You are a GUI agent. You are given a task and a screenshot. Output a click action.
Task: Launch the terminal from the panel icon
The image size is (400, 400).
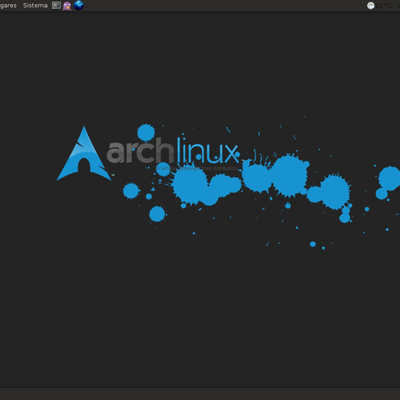[56, 5]
